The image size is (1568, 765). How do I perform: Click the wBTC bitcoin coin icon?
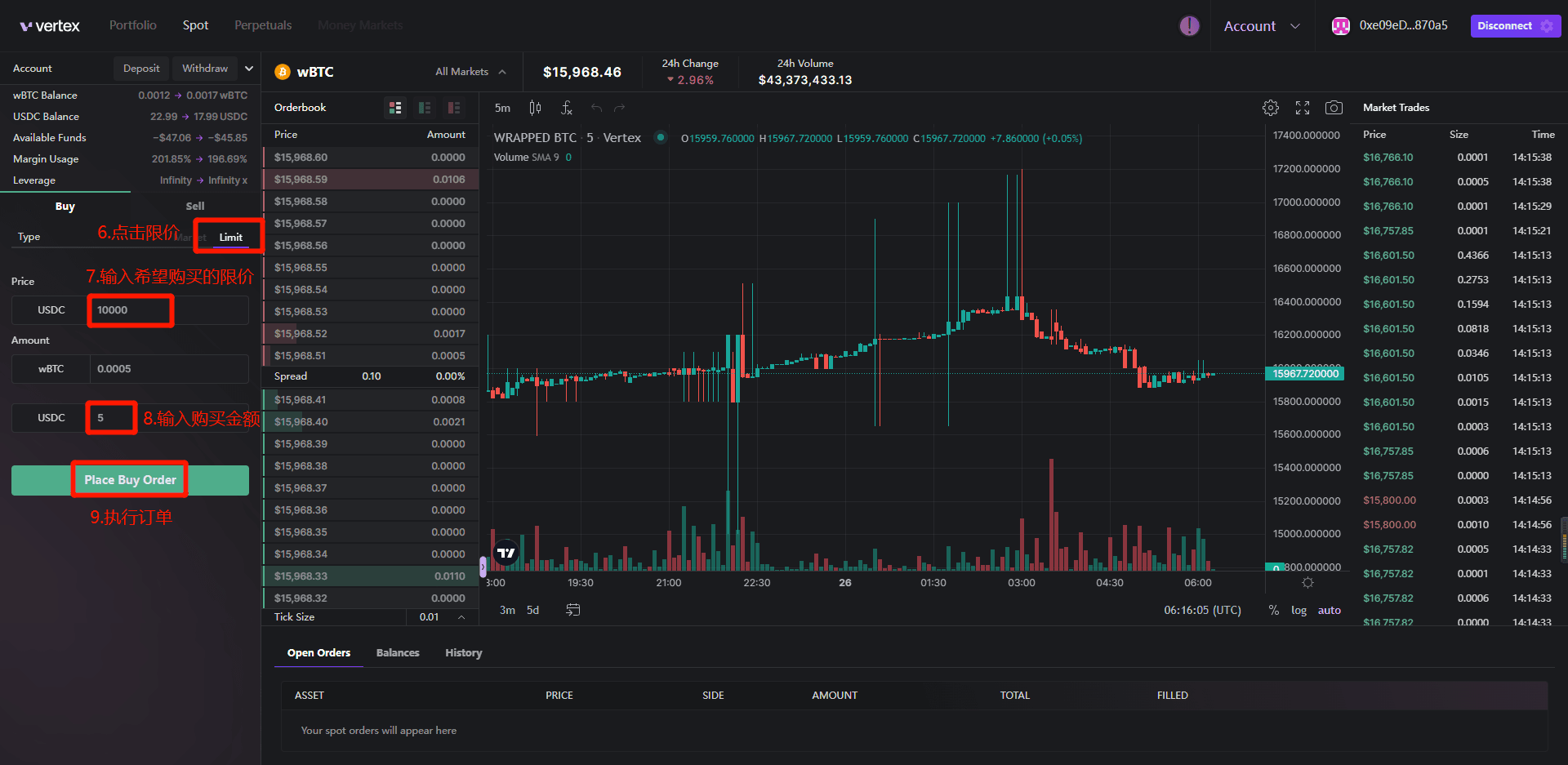pos(283,72)
